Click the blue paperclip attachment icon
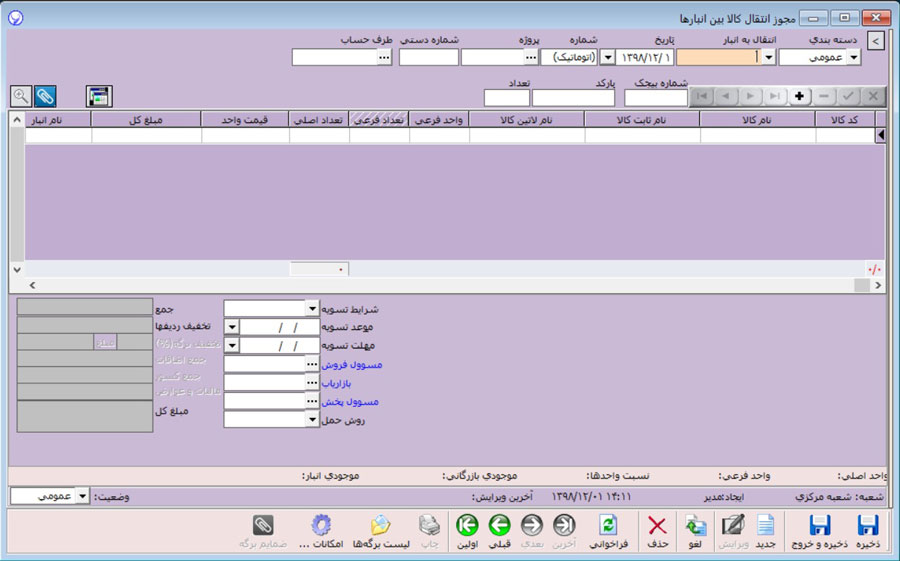The image size is (900, 561). coord(45,96)
